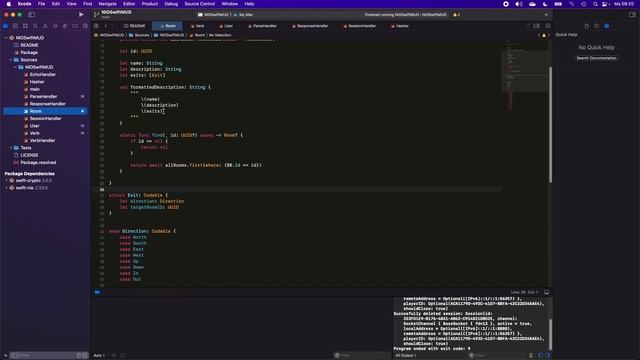Clear the console with trash icon
Image resolution: width=640 pixels, height=360 pixels.
(x=531, y=356)
